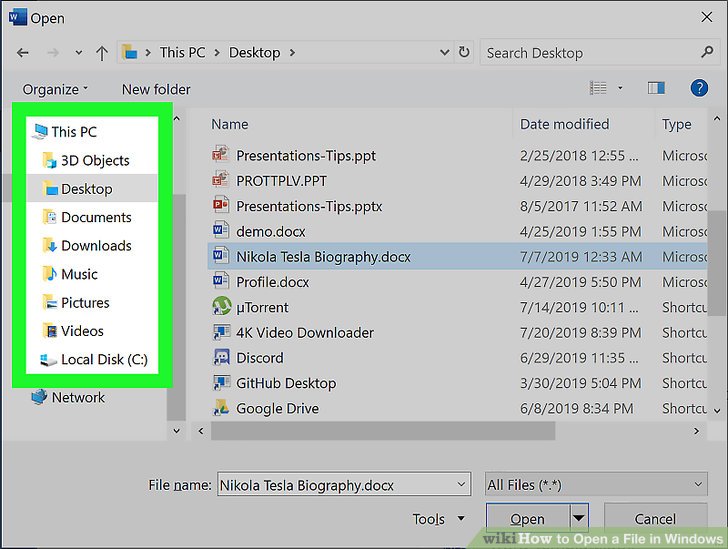Image resolution: width=728 pixels, height=549 pixels.
Task: Select Desktop in the address path
Action: click(x=254, y=52)
